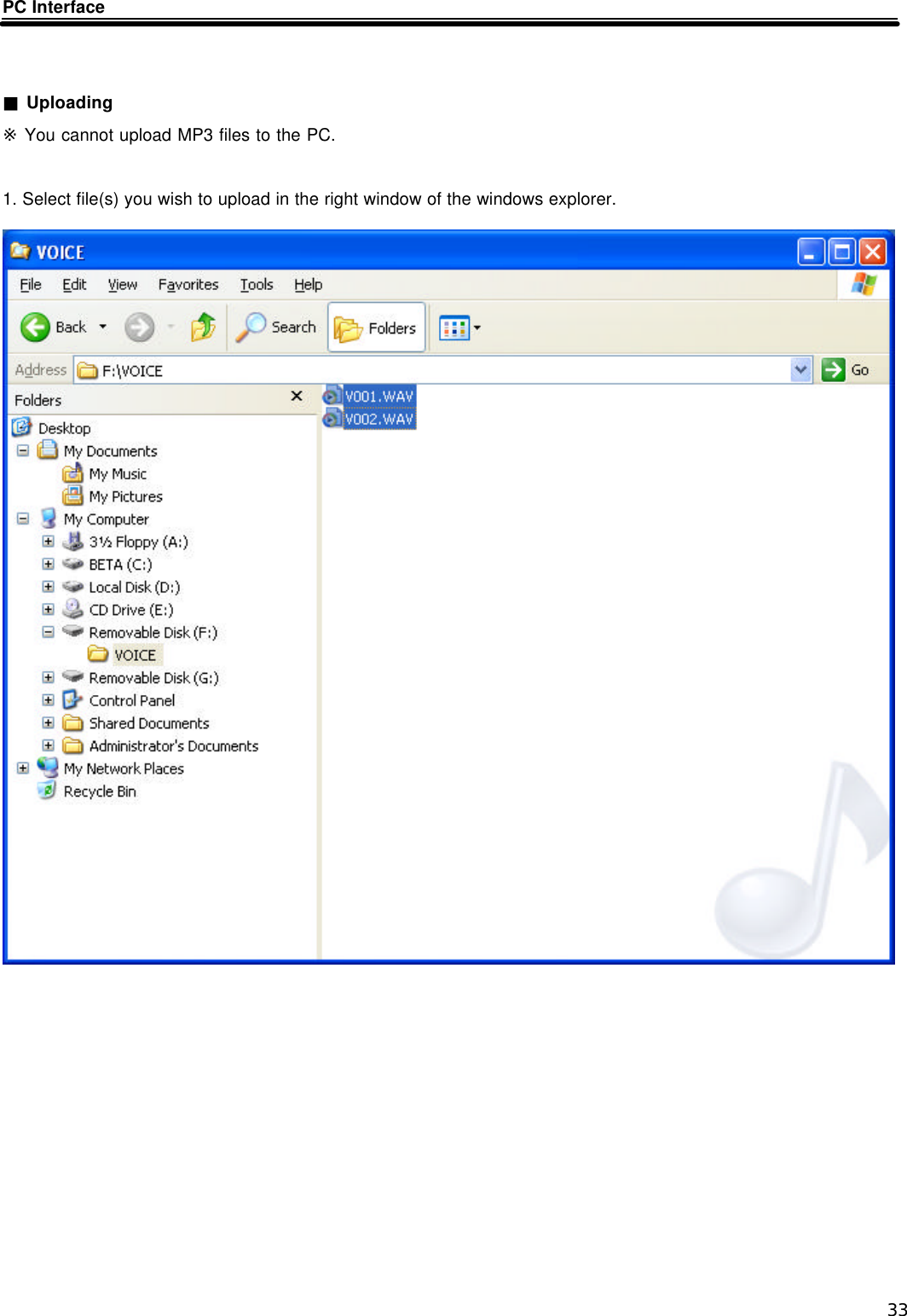Image resolution: width=907 pixels, height=1316 pixels.
Task: Click Control Panel icon in tree
Action: pyautogui.click(x=73, y=700)
